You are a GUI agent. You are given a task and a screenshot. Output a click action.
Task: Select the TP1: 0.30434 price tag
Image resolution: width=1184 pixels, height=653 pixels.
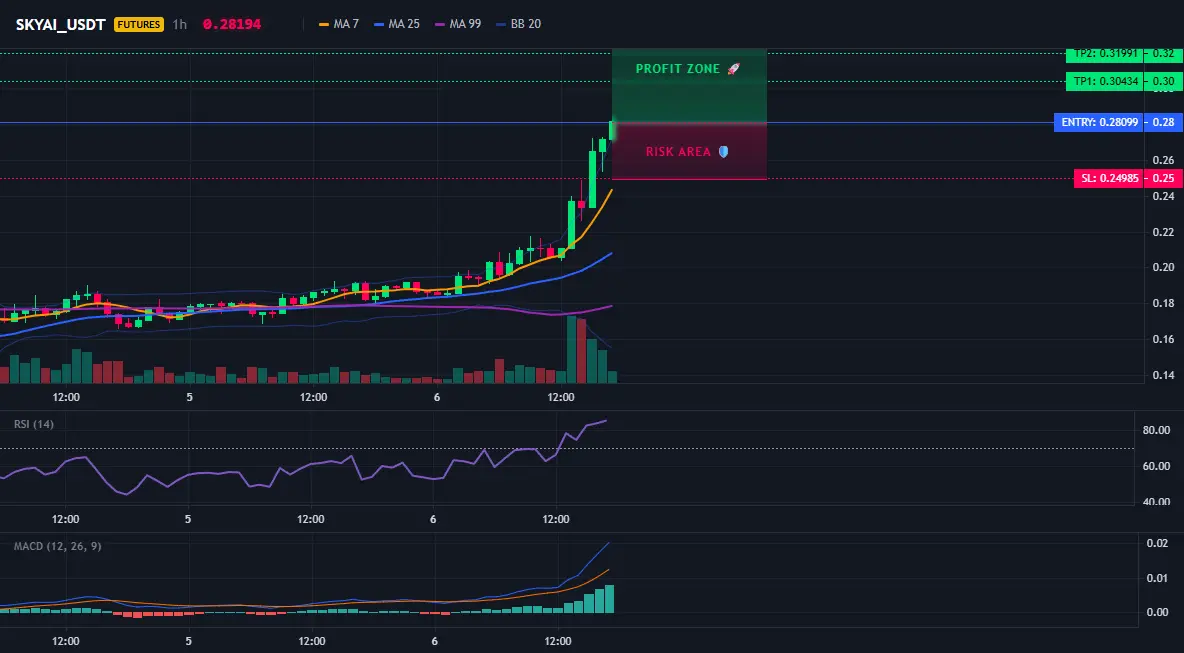[x=1105, y=82]
